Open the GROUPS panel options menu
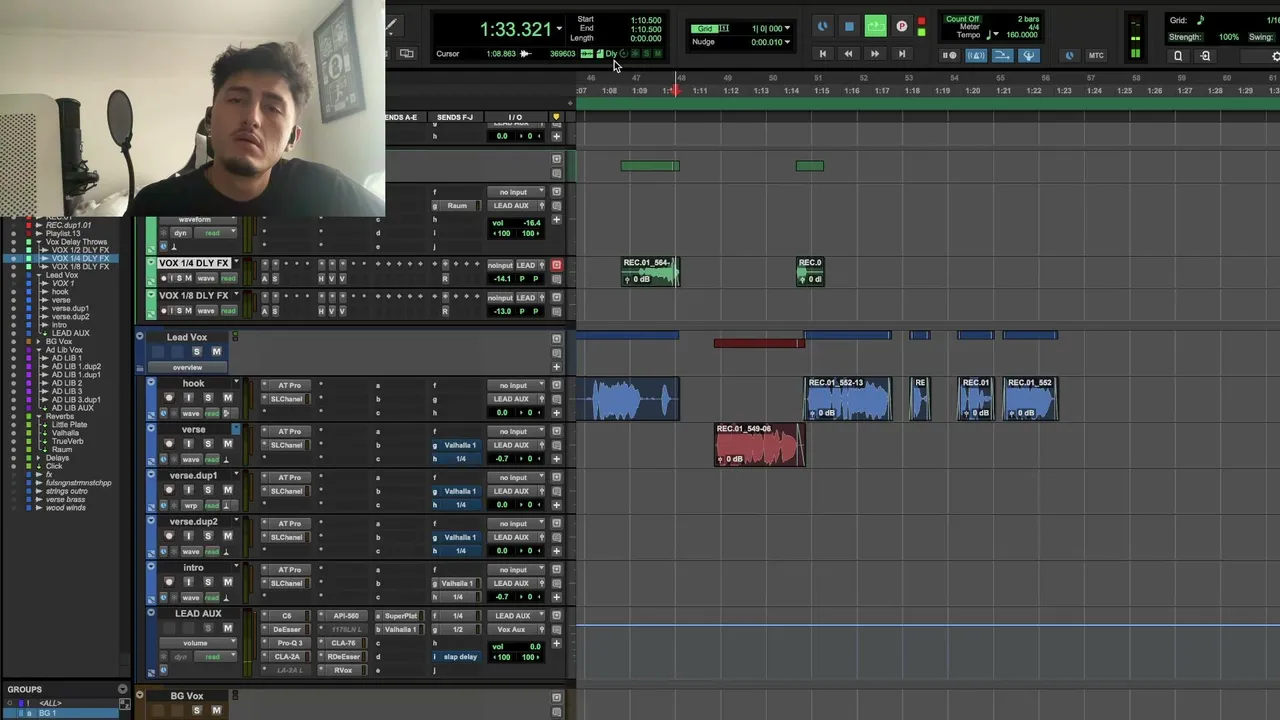Image resolution: width=1280 pixels, height=720 pixels. [x=123, y=689]
